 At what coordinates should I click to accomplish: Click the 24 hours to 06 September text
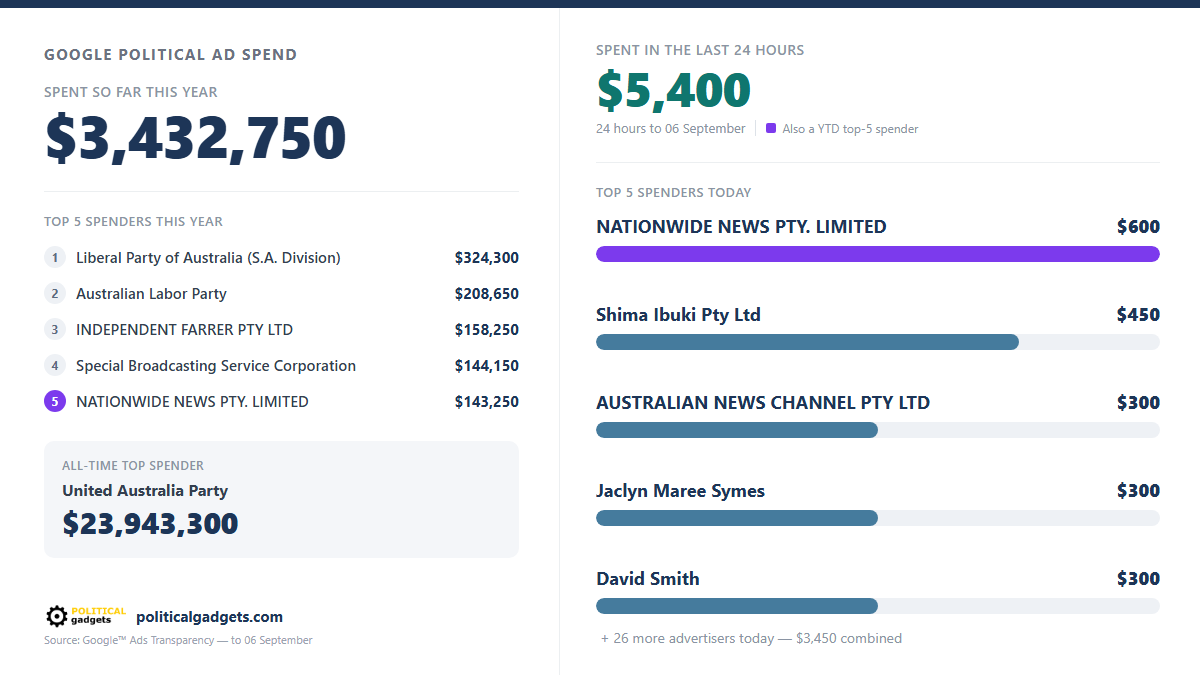click(x=671, y=129)
